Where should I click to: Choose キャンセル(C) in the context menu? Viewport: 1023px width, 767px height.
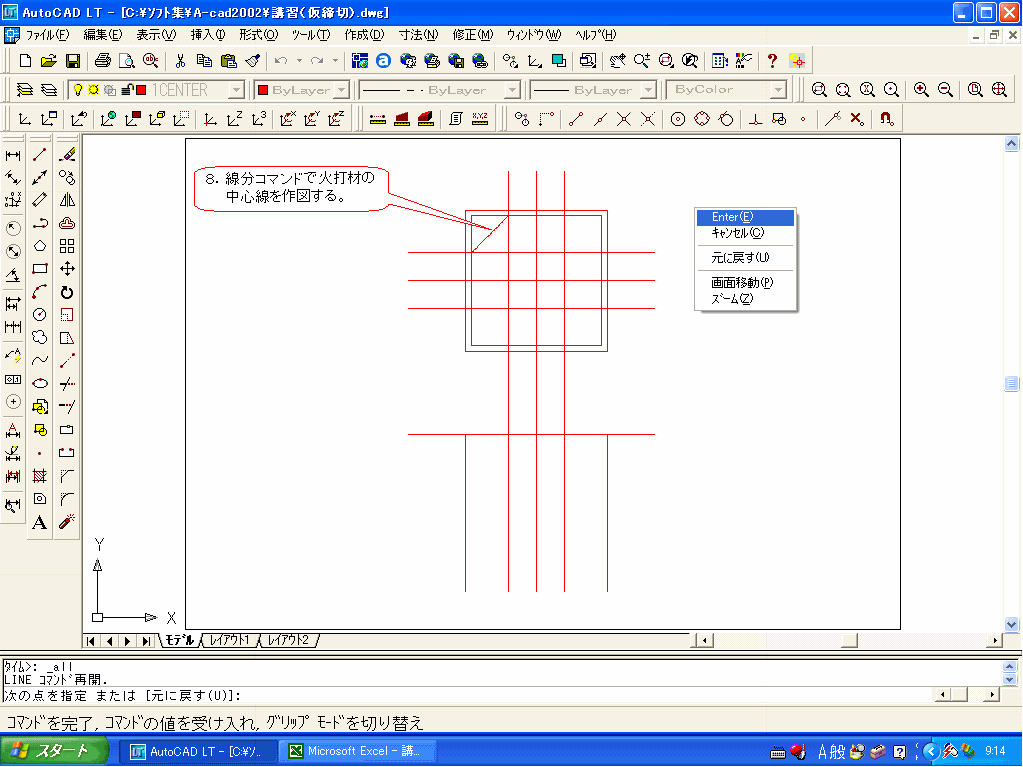click(x=745, y=233)
